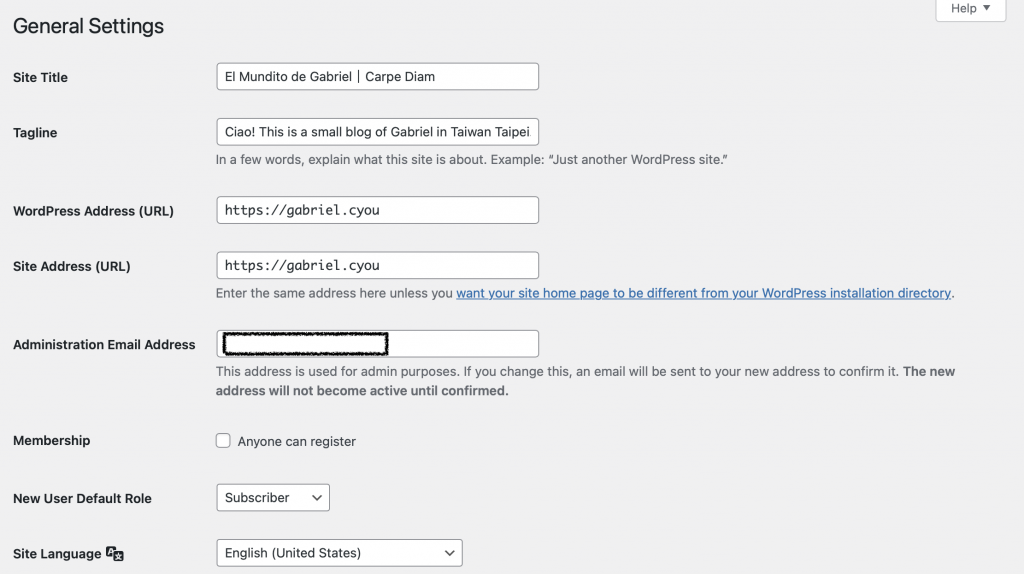Toggle the Anyone can register checkbox
This screenshot has height=574, width=1024.
pyautogui.click(x=223, y=441)
